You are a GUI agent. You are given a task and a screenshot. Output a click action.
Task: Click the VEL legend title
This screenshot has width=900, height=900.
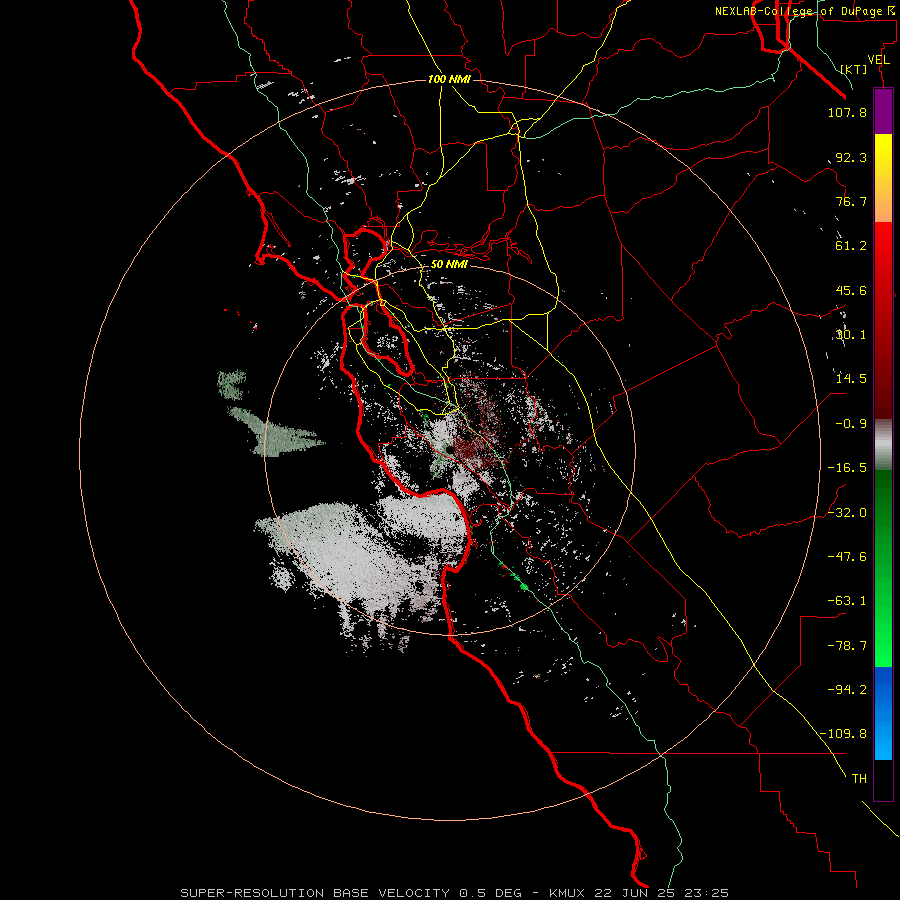879,60
